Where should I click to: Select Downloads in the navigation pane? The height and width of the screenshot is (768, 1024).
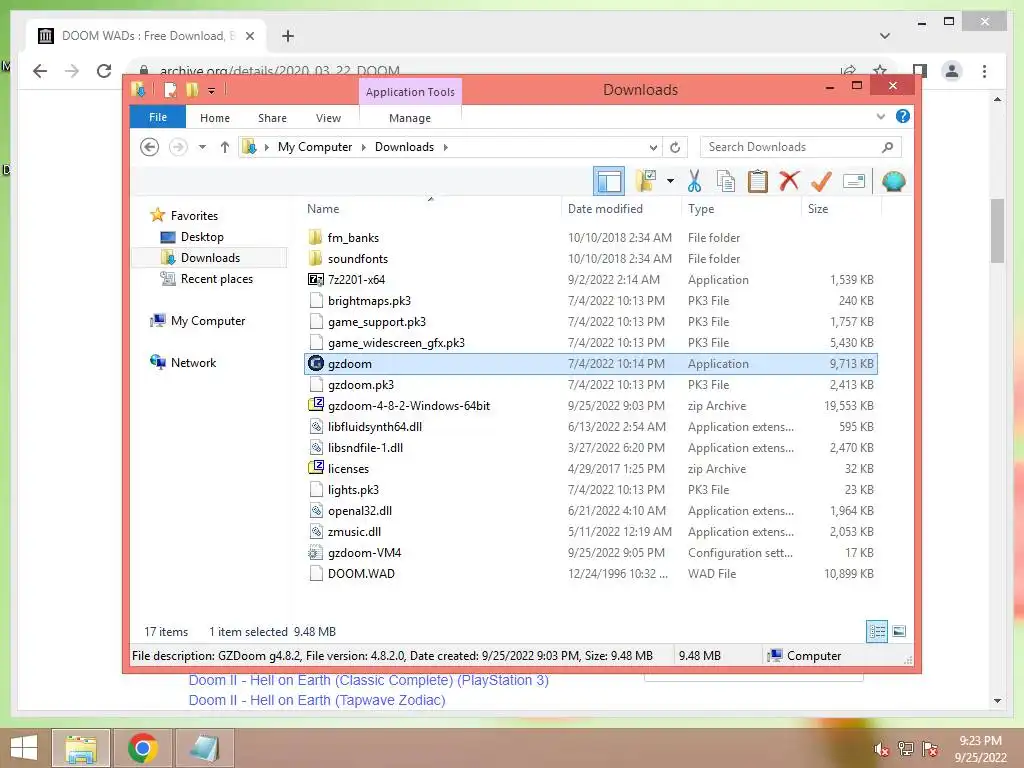210,257
